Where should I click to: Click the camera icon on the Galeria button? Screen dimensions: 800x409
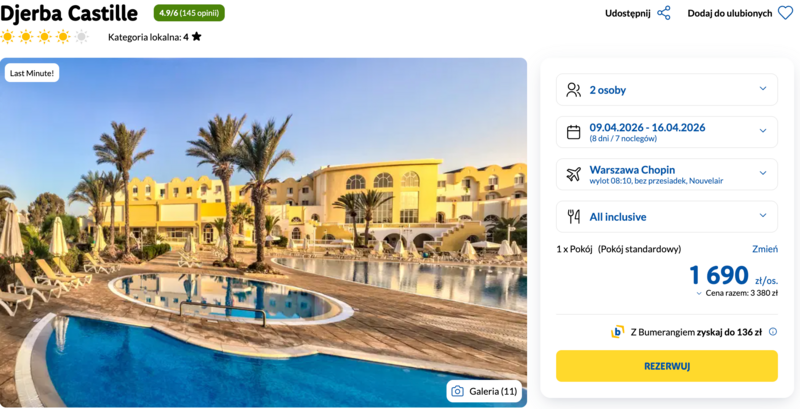coord(458,391)
